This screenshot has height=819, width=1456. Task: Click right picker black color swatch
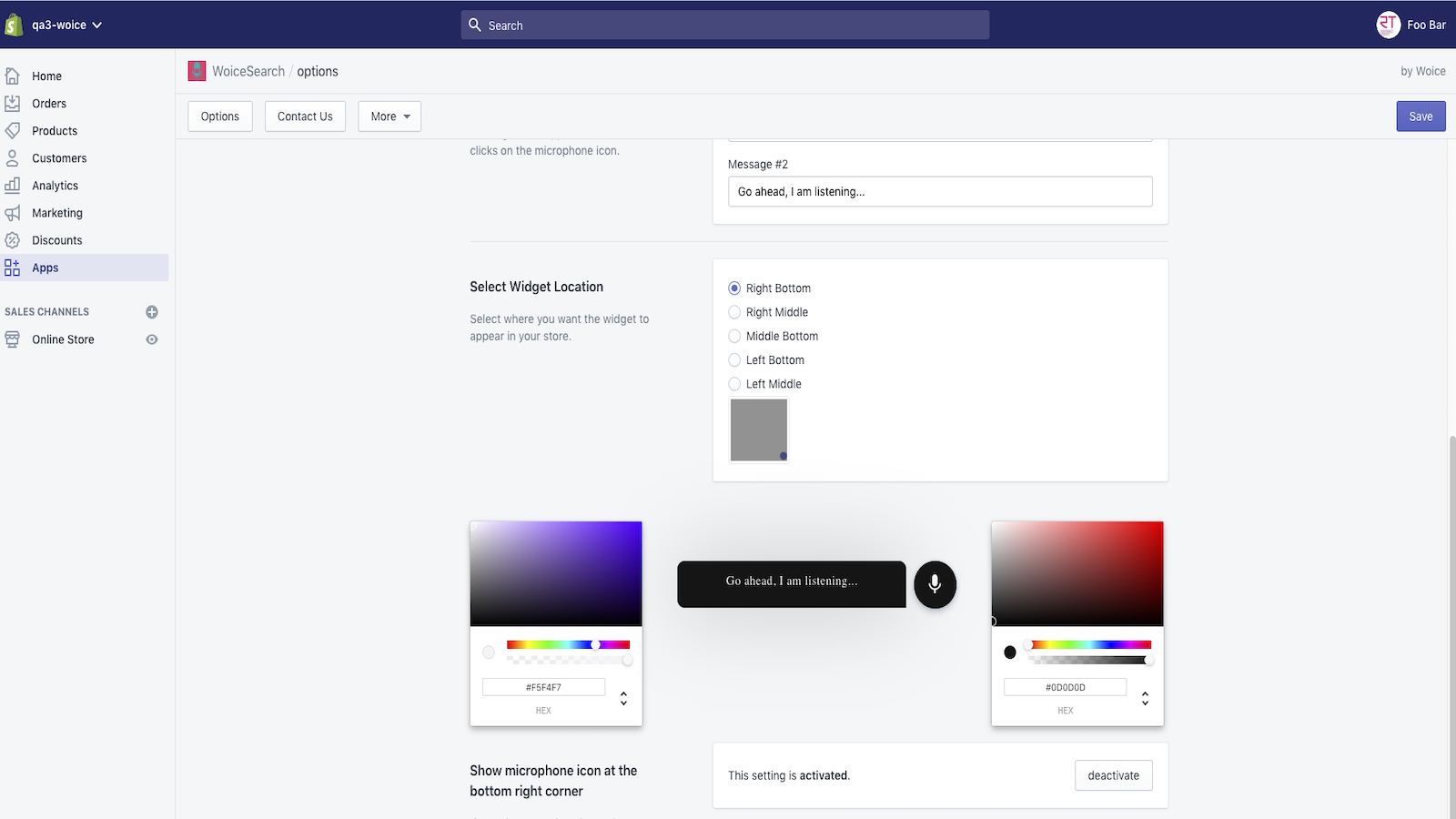pyautogui.click(x=1010, y=652)
